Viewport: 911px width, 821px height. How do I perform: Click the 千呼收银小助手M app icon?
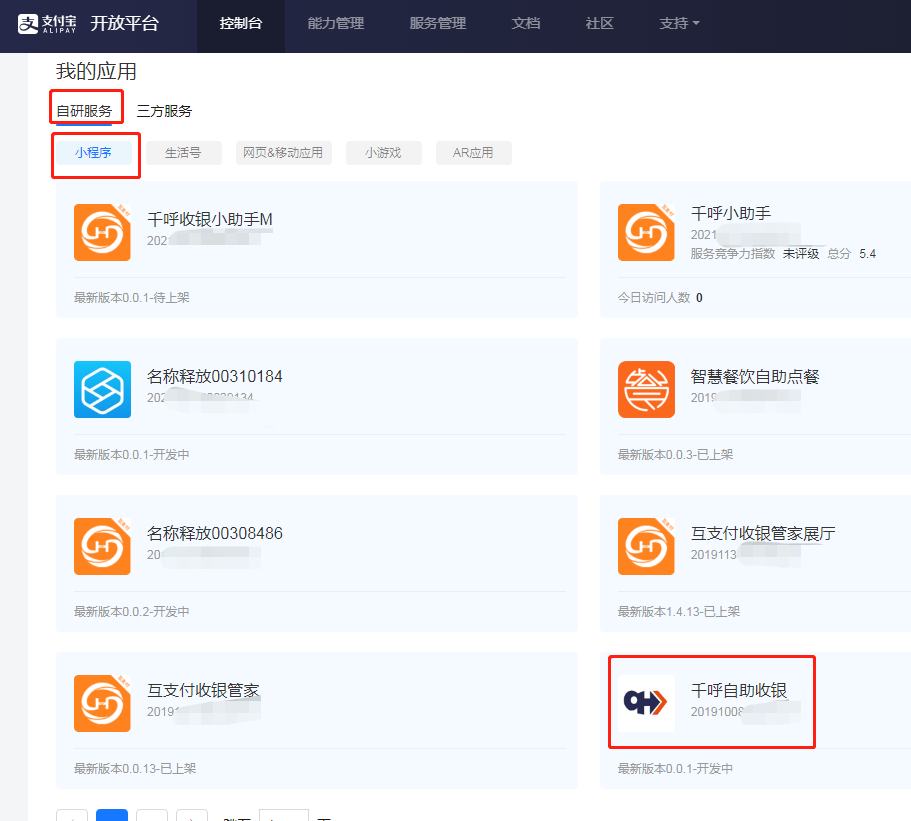point(102,232)
